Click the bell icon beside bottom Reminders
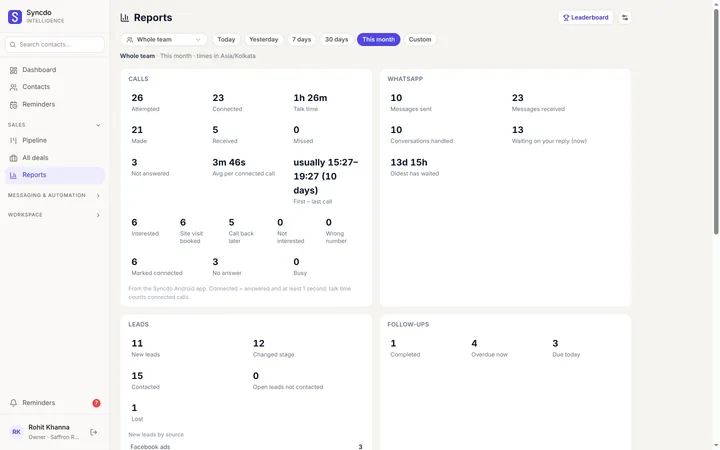This screenshot has height=450, width=720. [x=13, y=403]
